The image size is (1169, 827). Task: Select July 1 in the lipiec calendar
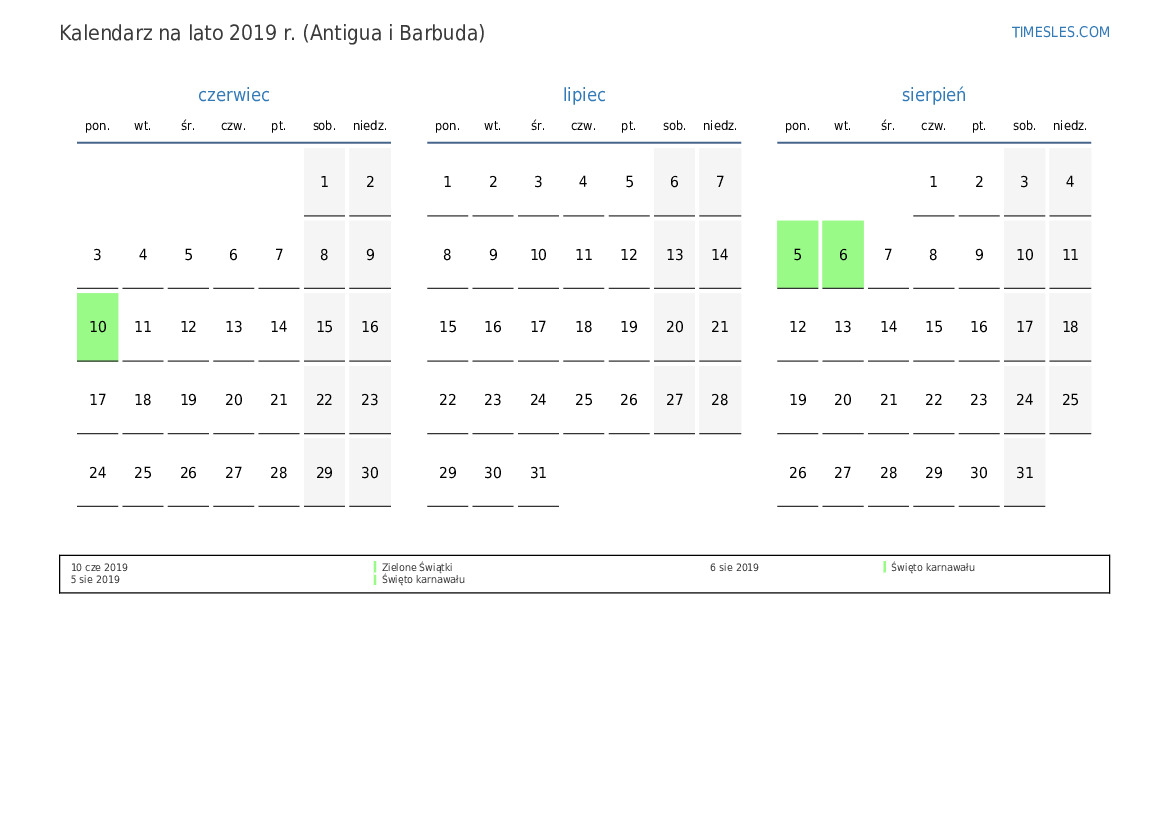[x=447, y=182]
